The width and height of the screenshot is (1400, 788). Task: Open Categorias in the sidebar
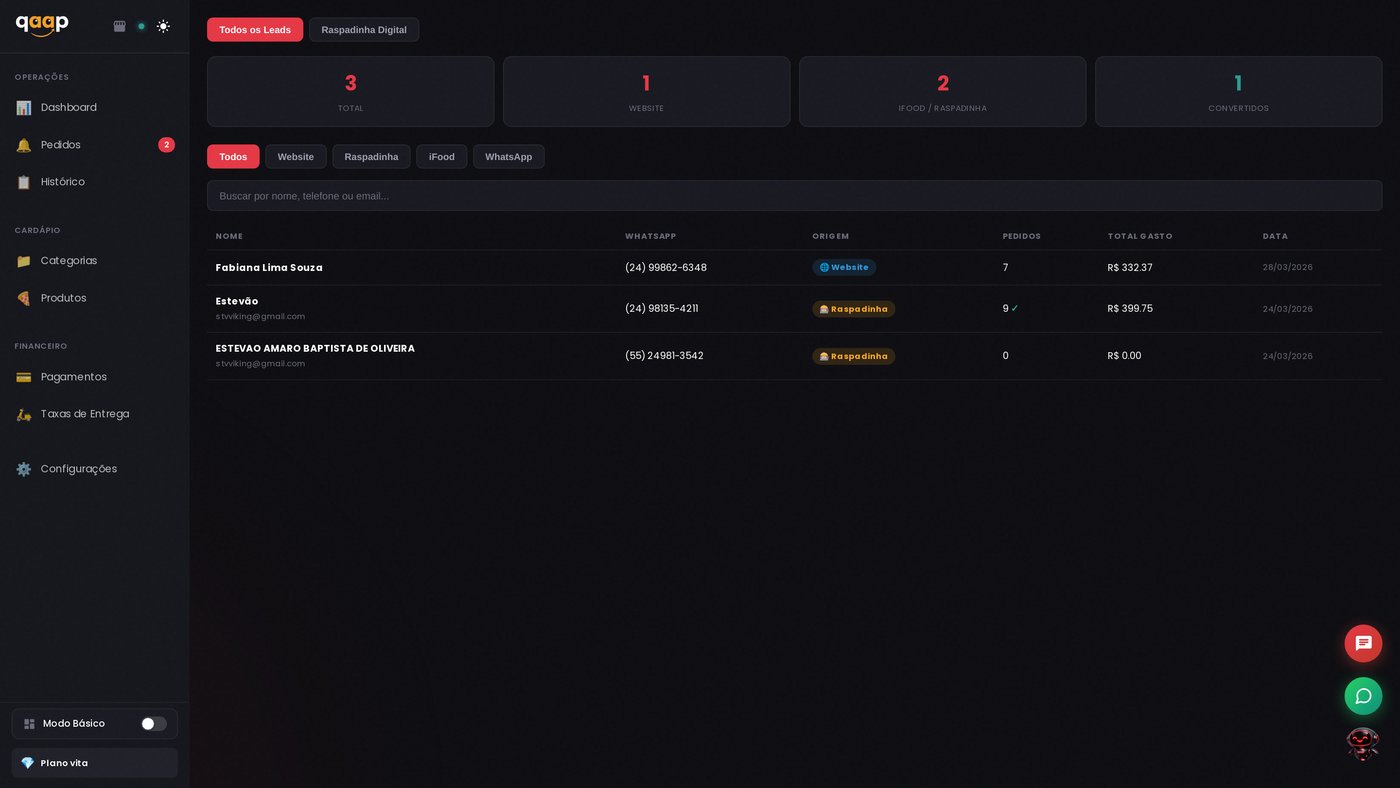pyautogui.click(x=94, y=261)
